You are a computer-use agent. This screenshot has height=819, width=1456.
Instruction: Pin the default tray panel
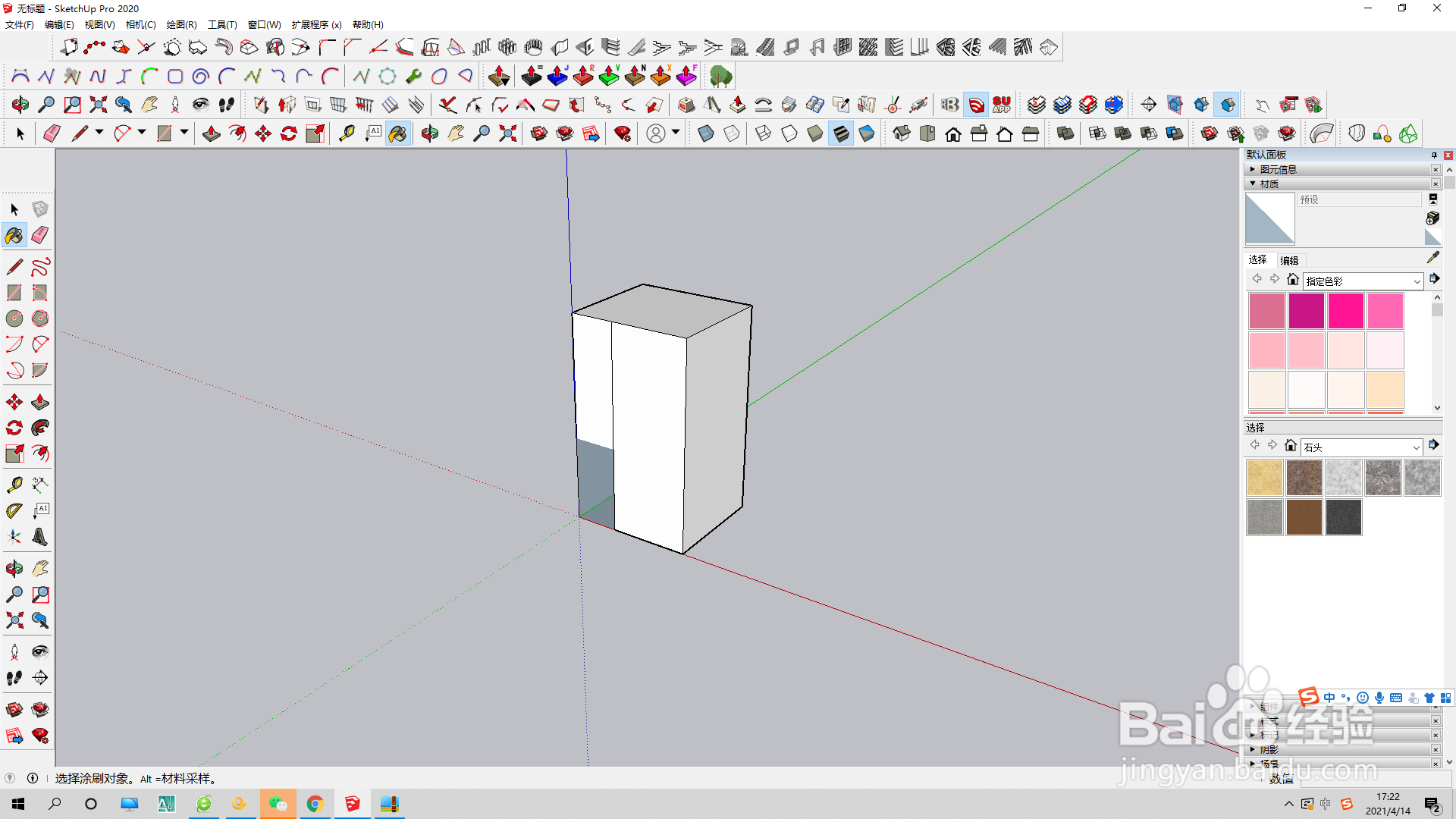(x=1434, y=155)
